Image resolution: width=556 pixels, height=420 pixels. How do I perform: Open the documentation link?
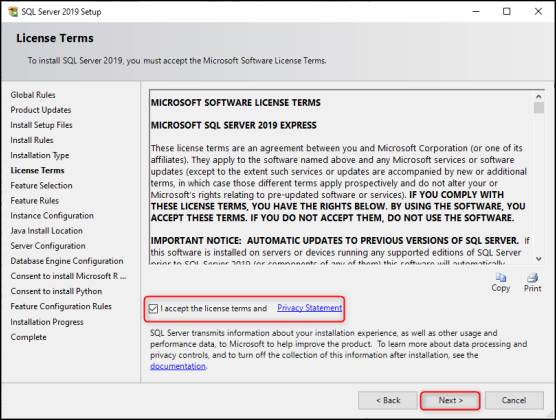pos(178,366)
